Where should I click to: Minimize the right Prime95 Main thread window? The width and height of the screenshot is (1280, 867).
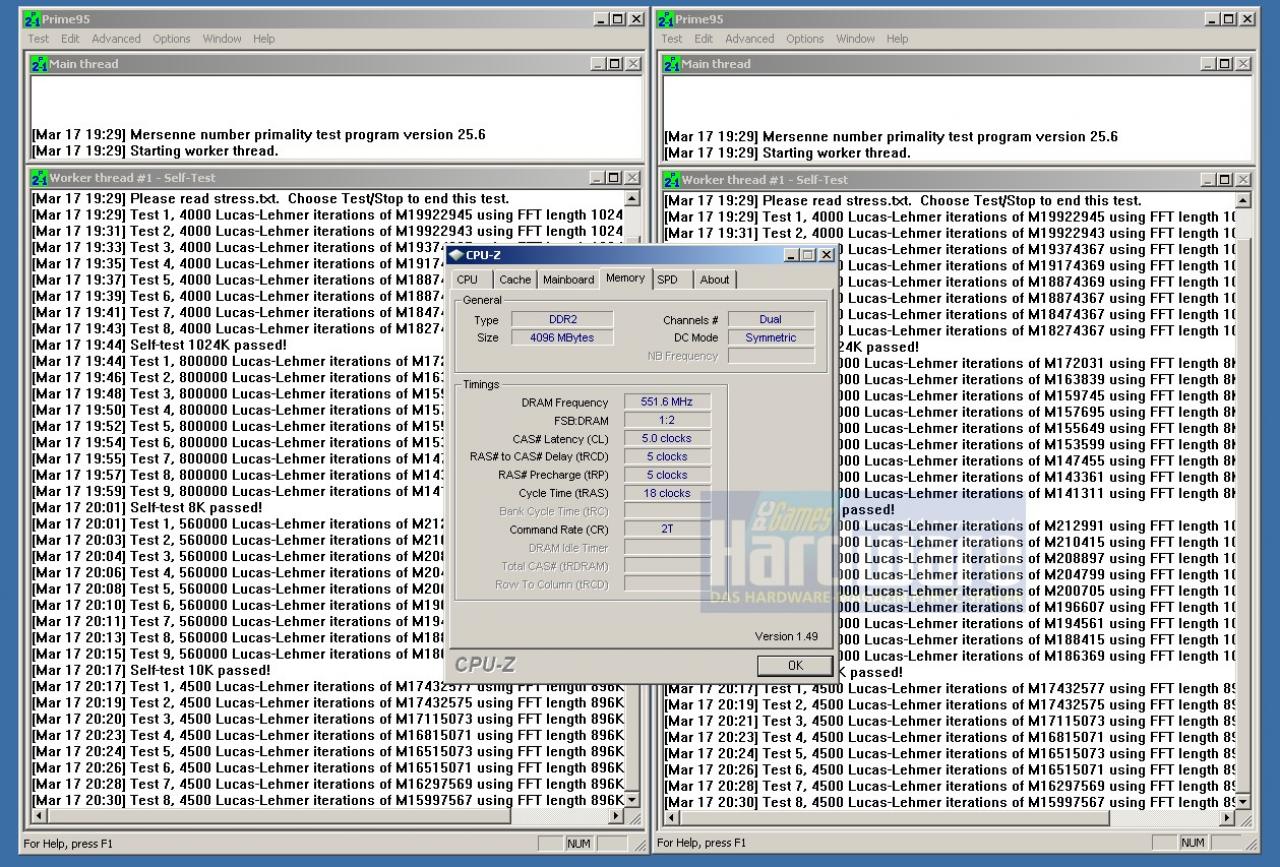coord(1210,64)
